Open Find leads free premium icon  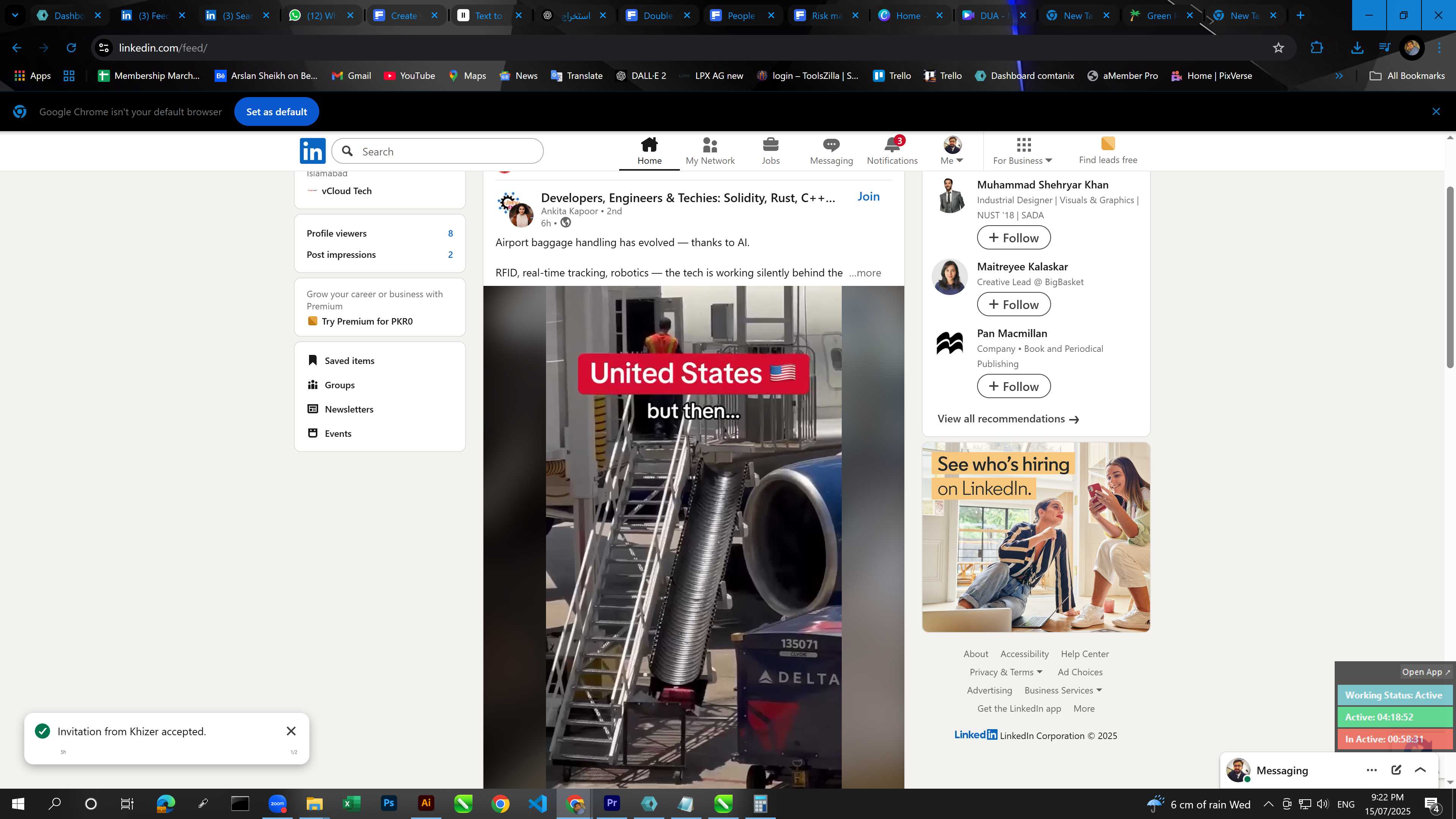click(1107, 151)
